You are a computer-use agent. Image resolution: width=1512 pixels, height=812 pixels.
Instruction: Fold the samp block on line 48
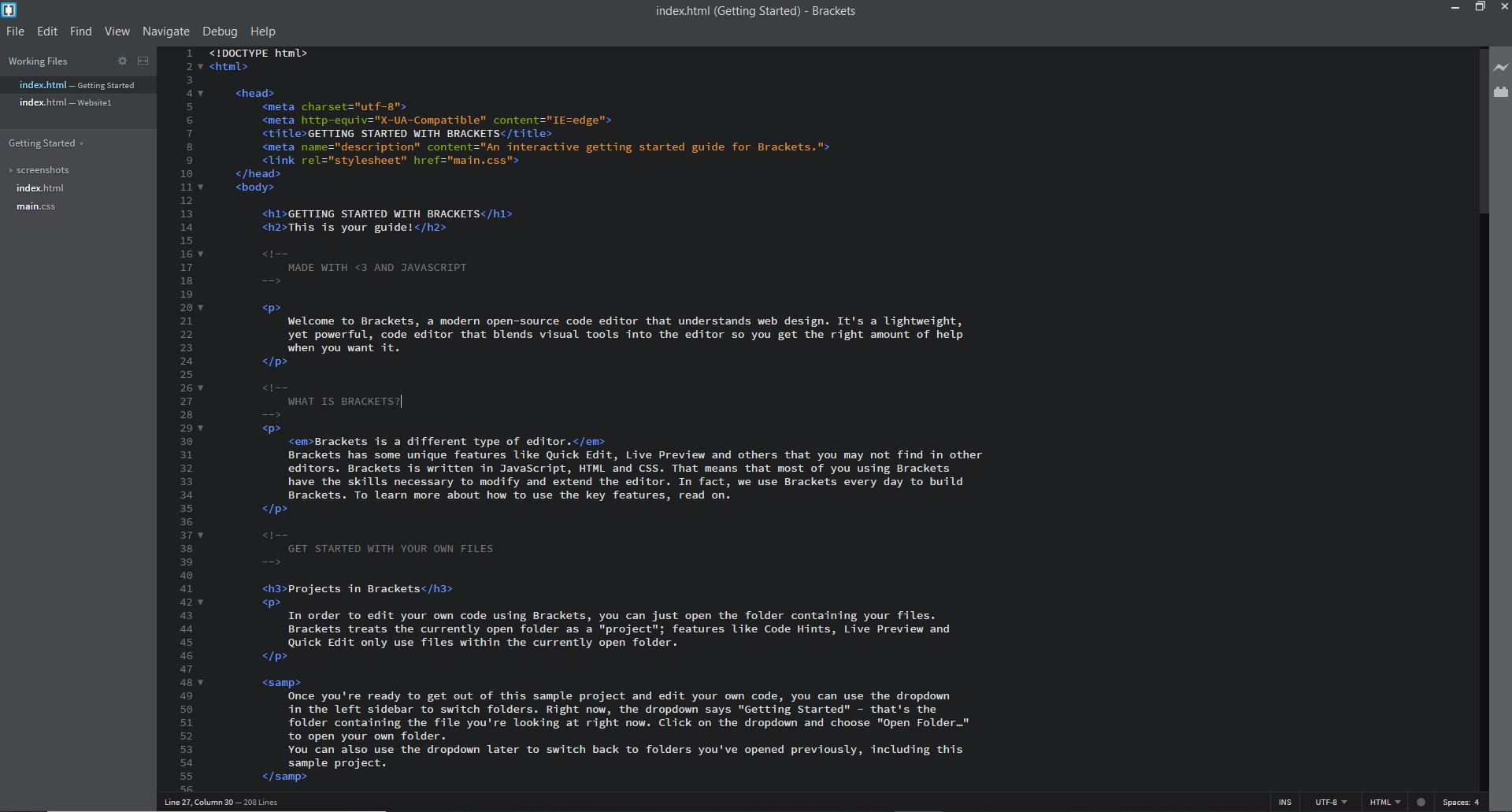(x=201, y=683)
